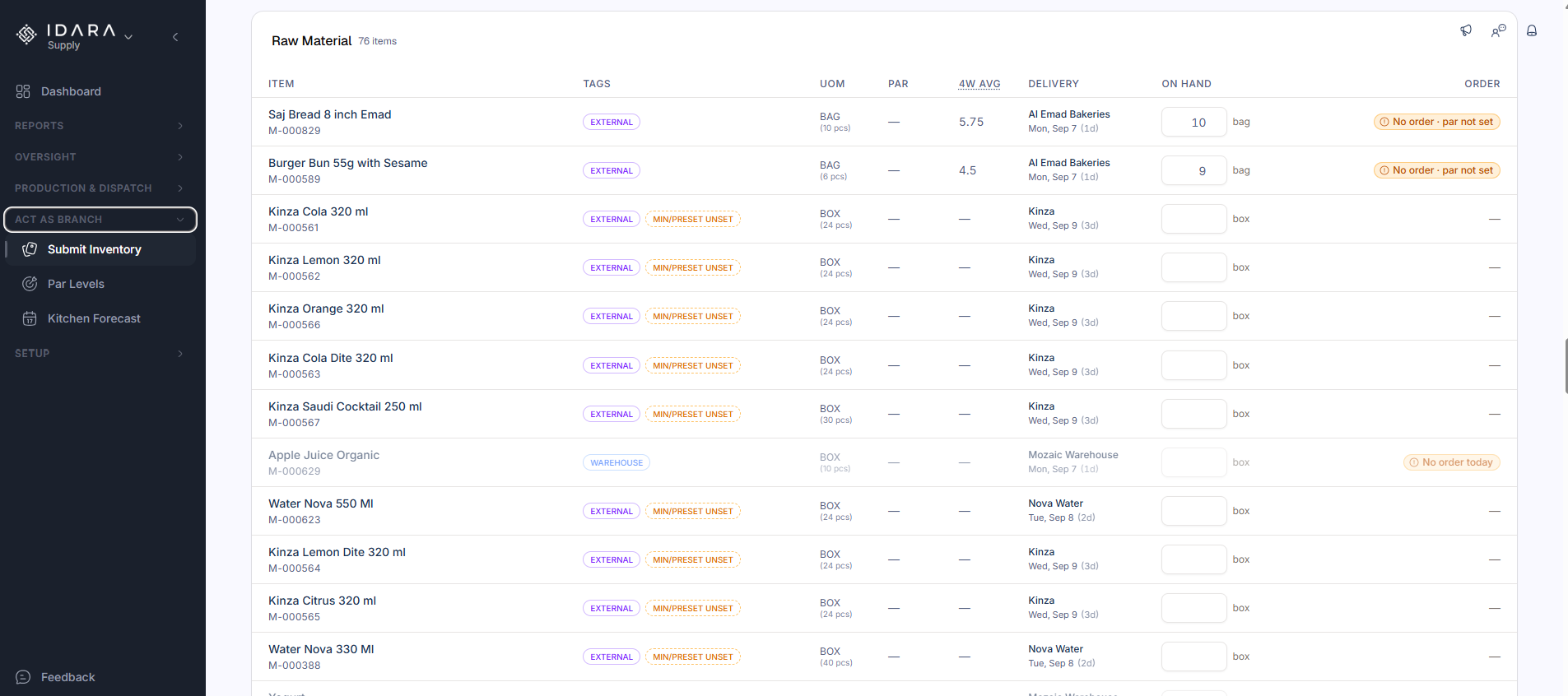Click the Feedback chat bubble icon
This screenshot has width=1568, height=696.
tap(23, 677)
